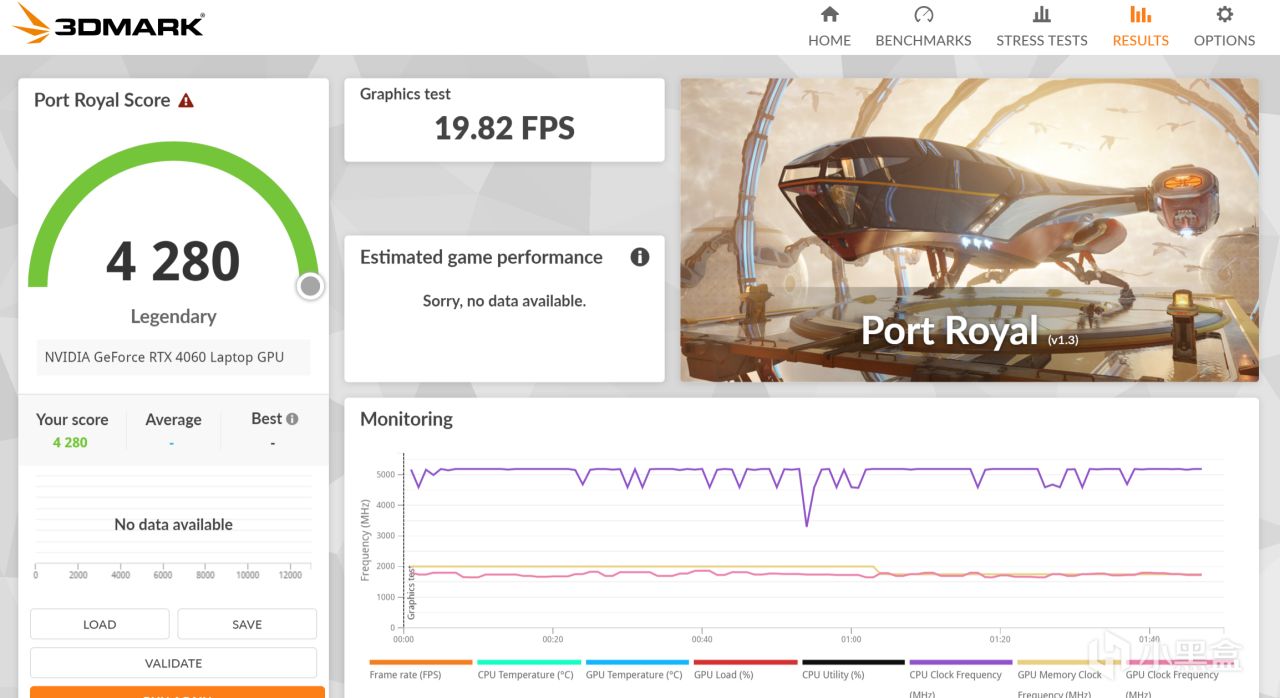Click the Graphics test marker in chart
This screenshot has height=698, width=1280.
411,593
